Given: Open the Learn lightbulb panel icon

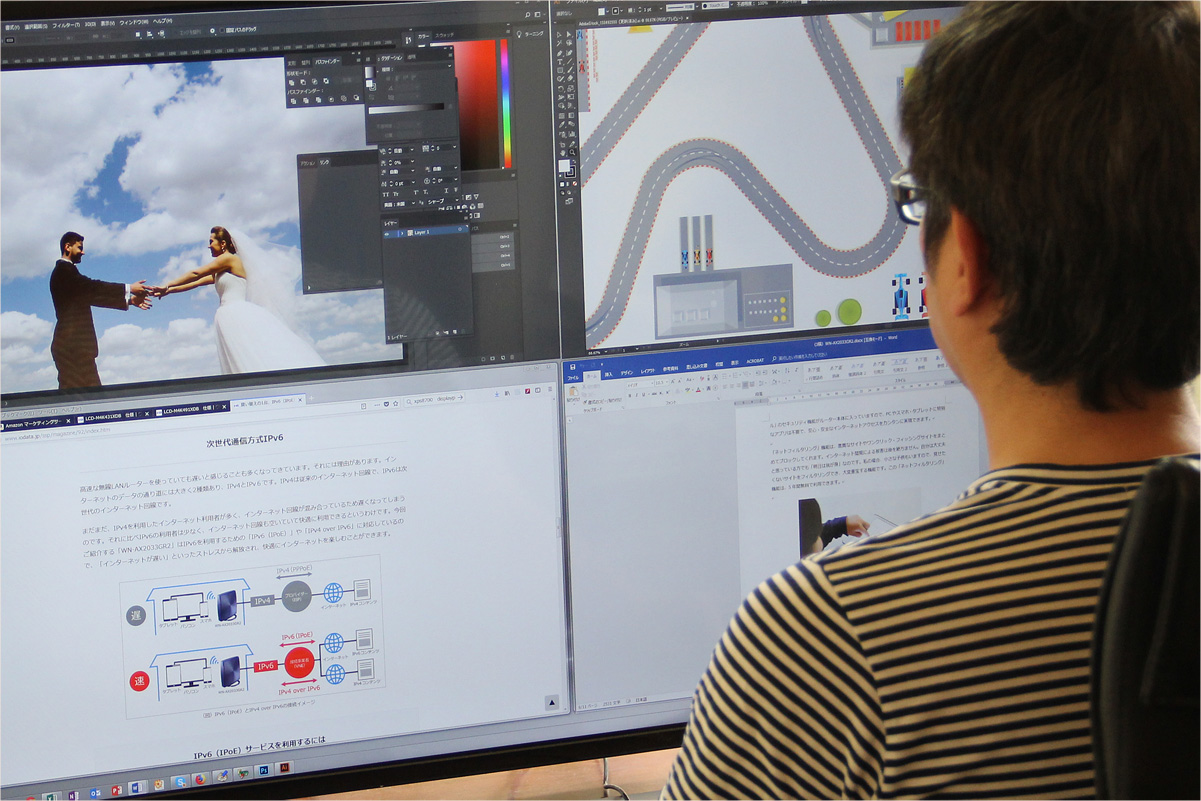Looking at the screenshot, I should 519,34.
